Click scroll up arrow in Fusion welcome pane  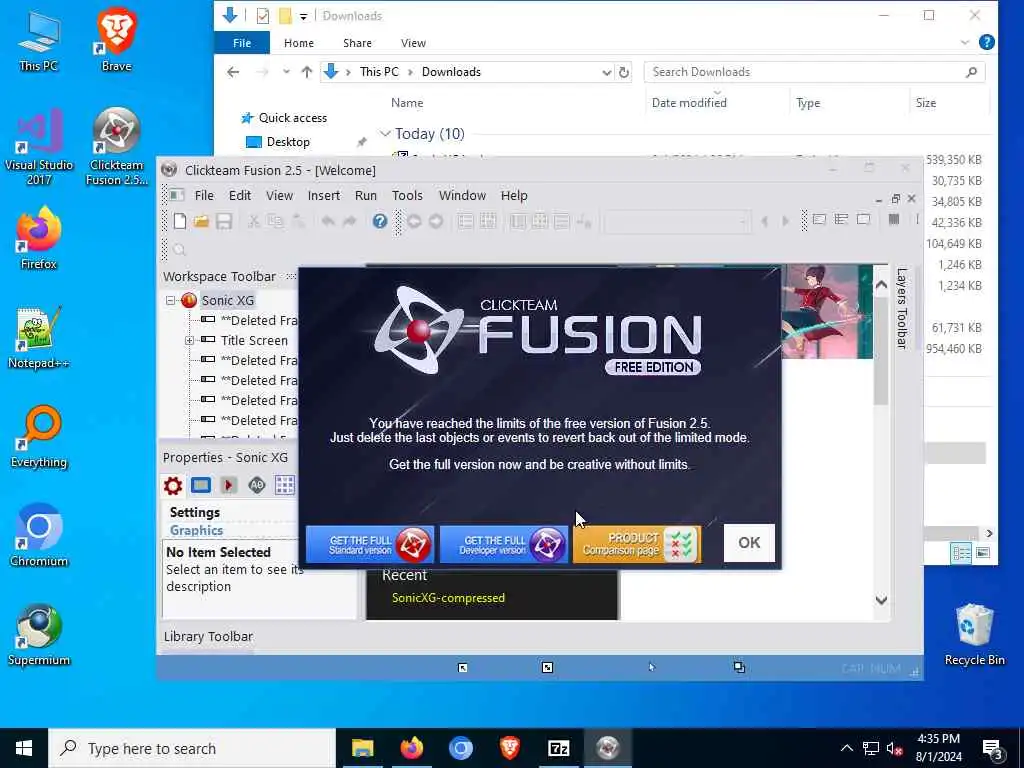coord(881,285)
